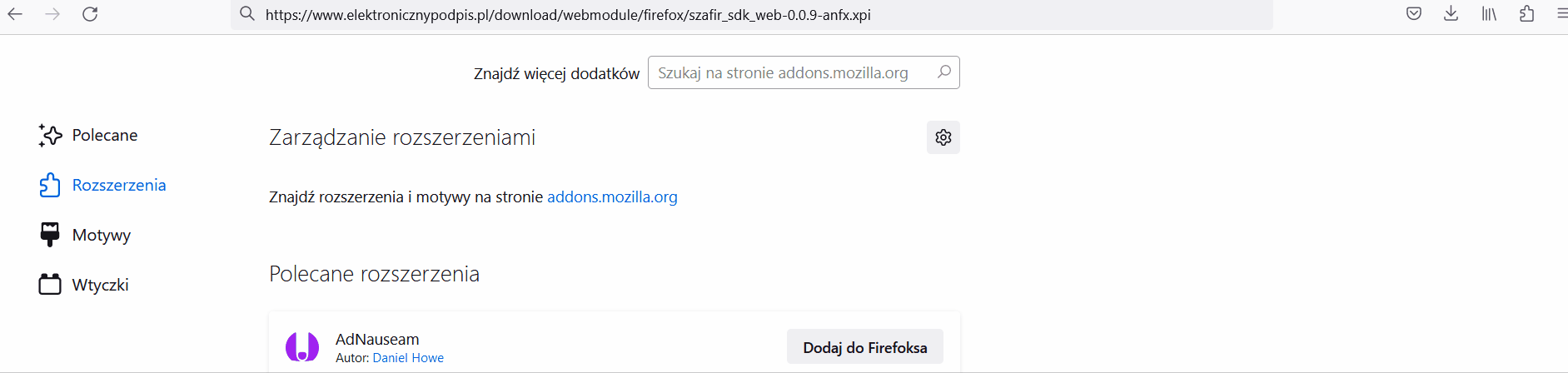Select the Polecane category

tap(104, 135)
